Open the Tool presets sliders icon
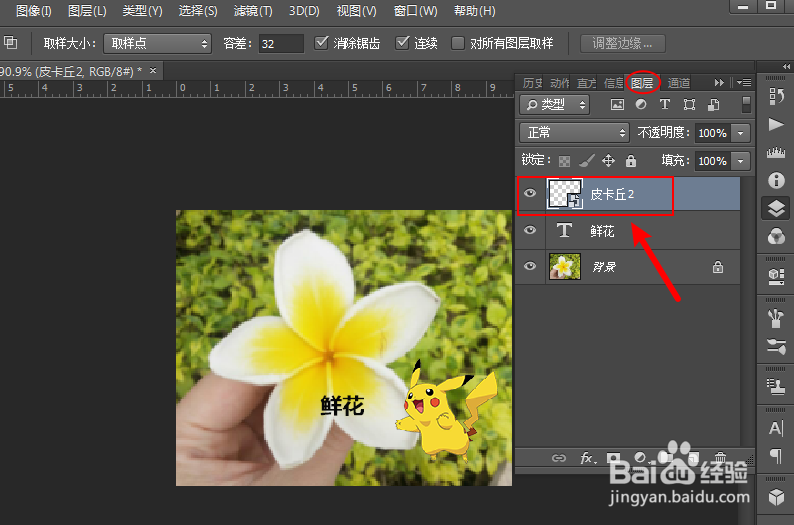The image size is (794, 525). [x=776, y=347]
